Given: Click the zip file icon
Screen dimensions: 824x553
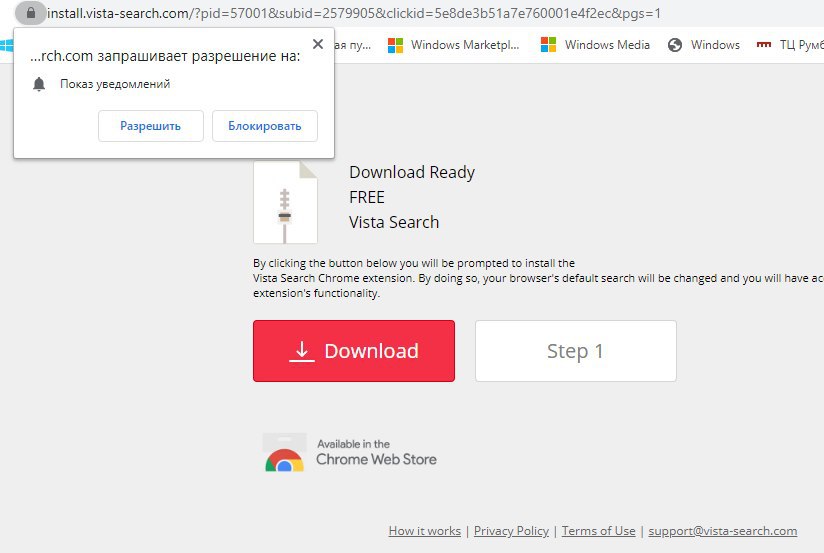Looking at the screenshot, I should (285, 202).
